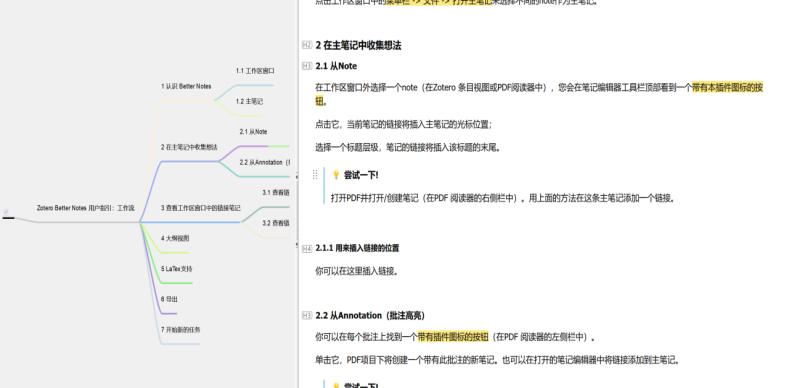Click the H2 marker beside '2 在主笔记中收集想法'

[x=307, y=45]
